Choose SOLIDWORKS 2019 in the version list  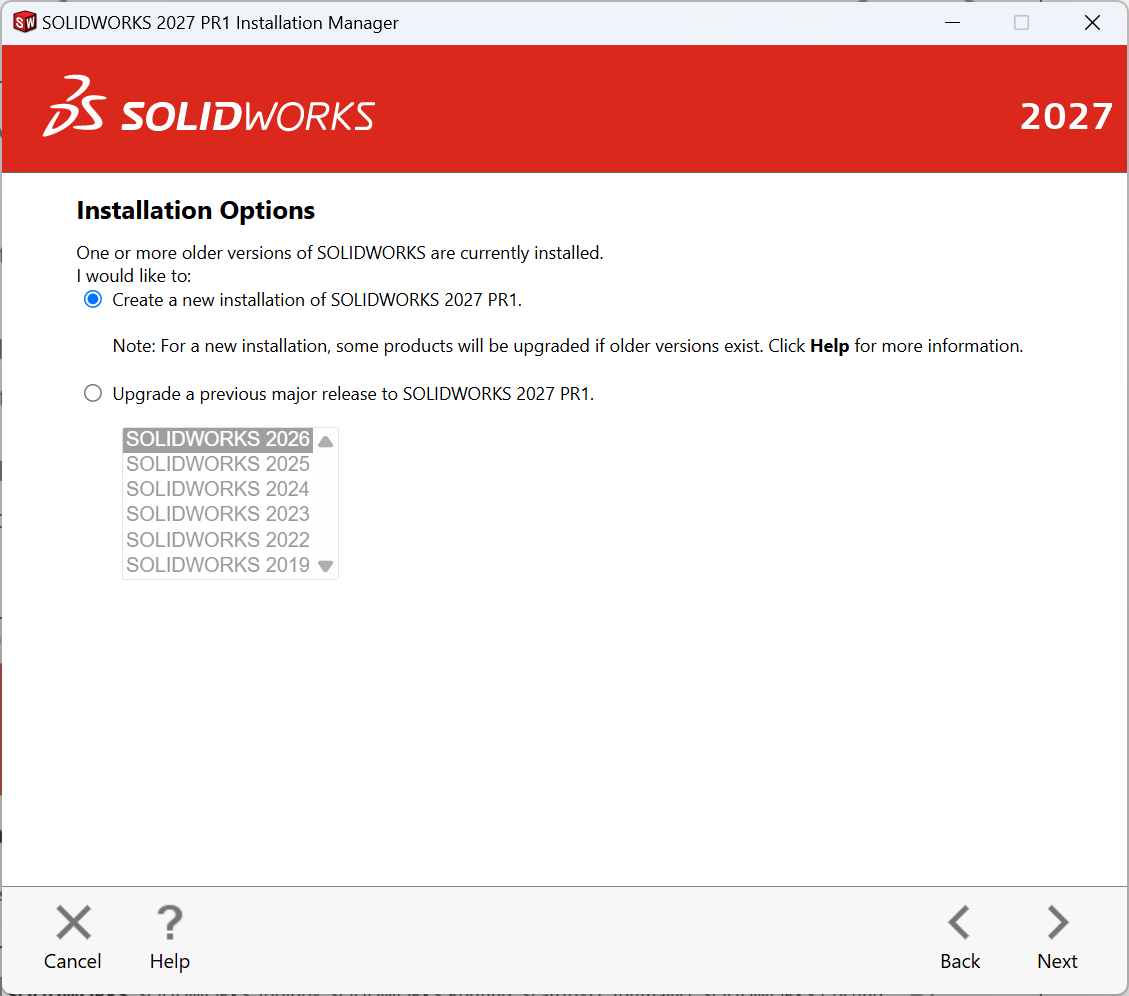[x=217, y=565]
